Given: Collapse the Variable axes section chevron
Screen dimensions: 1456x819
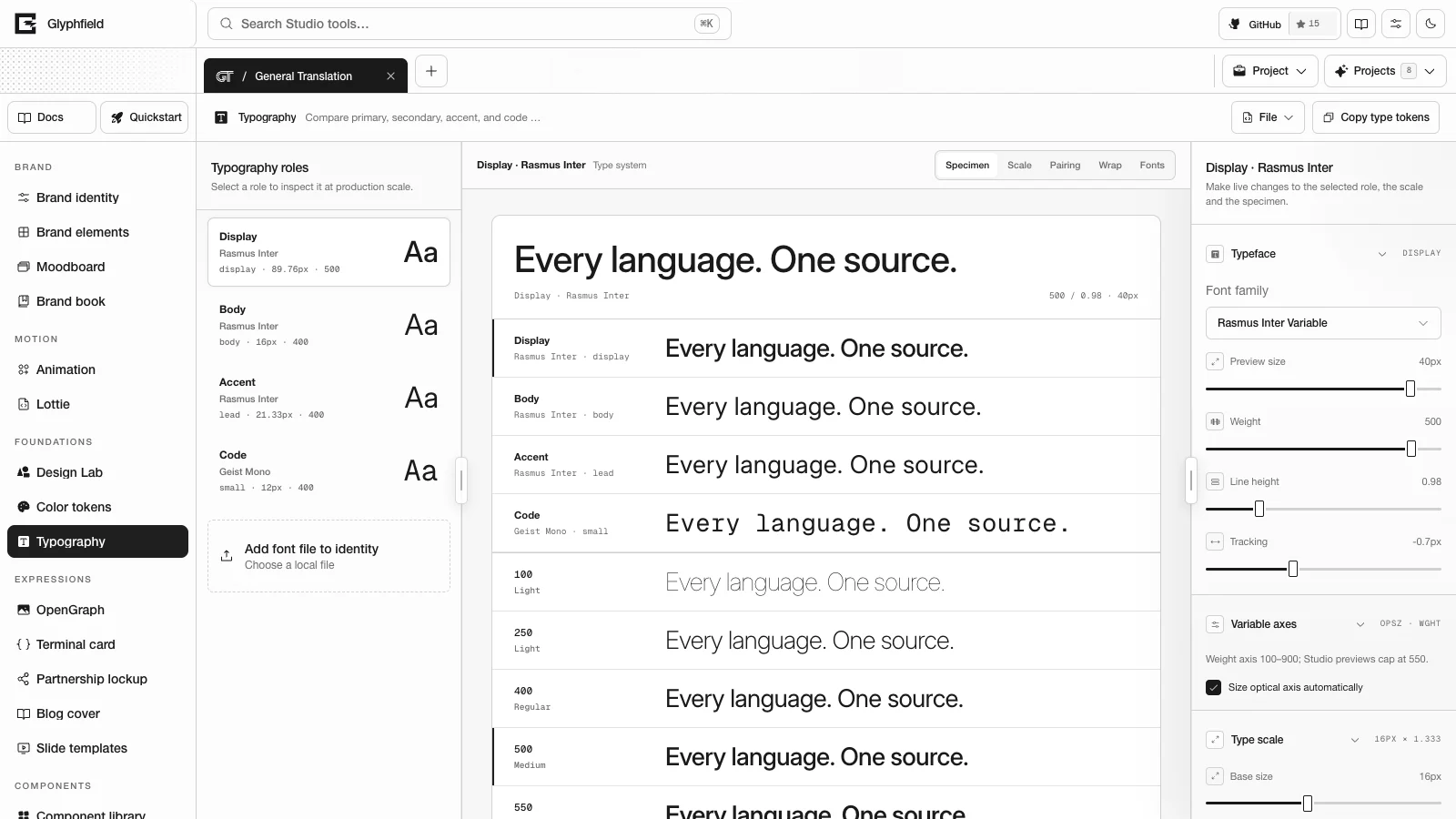Looking at the screenshot, I should [1360, 624].
